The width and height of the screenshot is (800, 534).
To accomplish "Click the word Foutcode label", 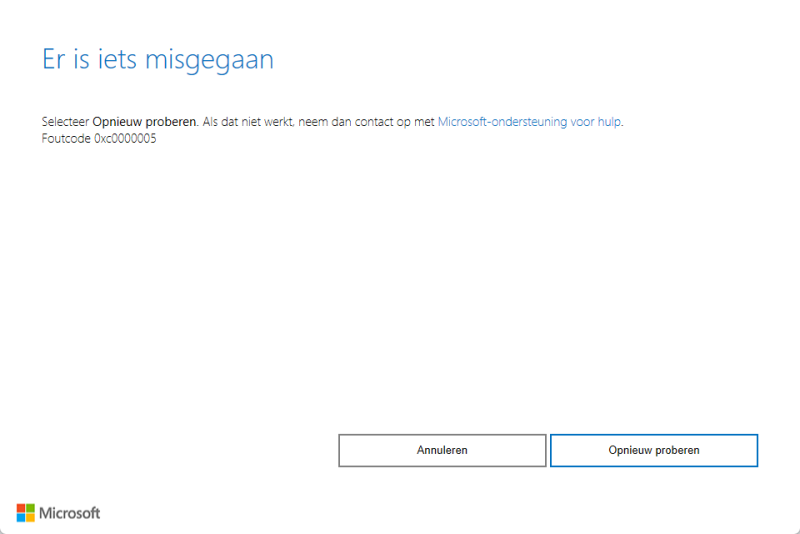I will click(x=65, y=139).
